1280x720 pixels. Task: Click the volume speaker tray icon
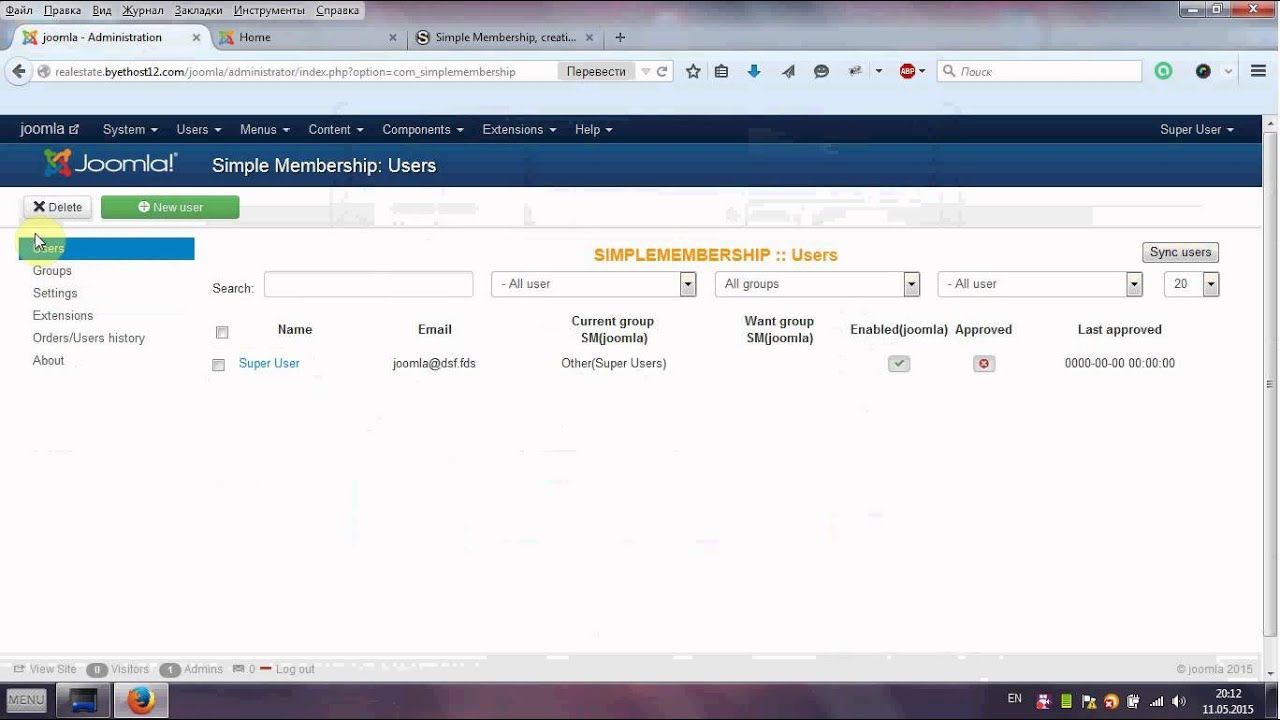point(1178,701)
